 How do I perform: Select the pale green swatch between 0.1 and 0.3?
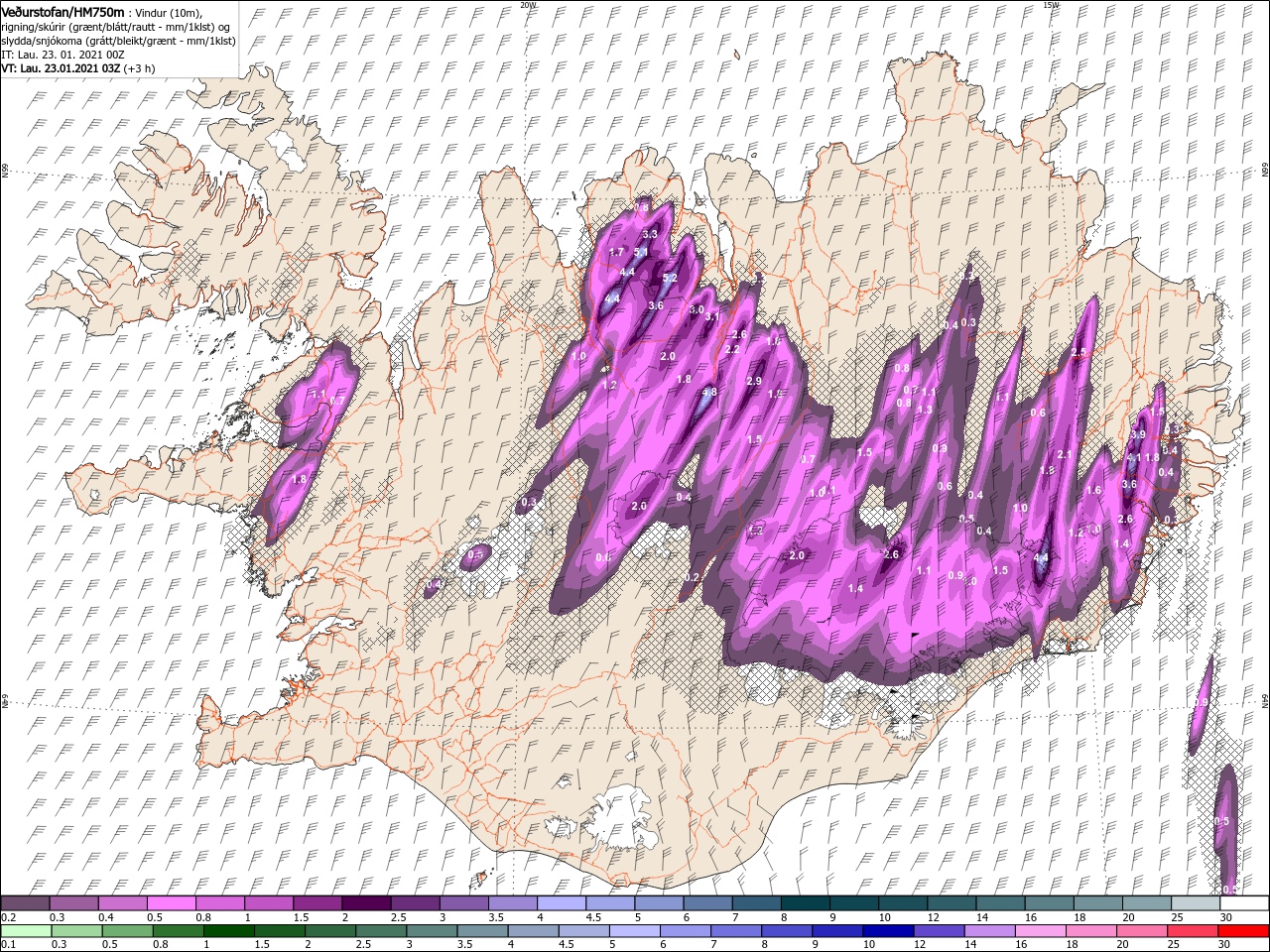[x=25, y=931]
